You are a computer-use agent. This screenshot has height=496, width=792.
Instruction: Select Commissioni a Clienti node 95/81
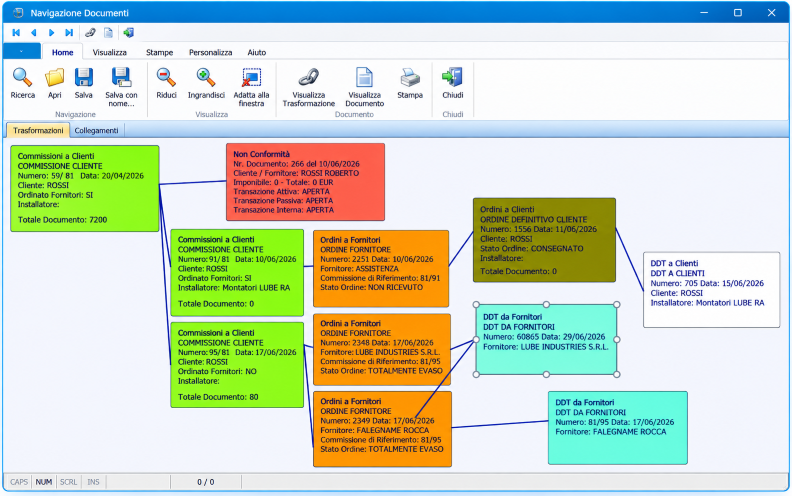[237, 365]
